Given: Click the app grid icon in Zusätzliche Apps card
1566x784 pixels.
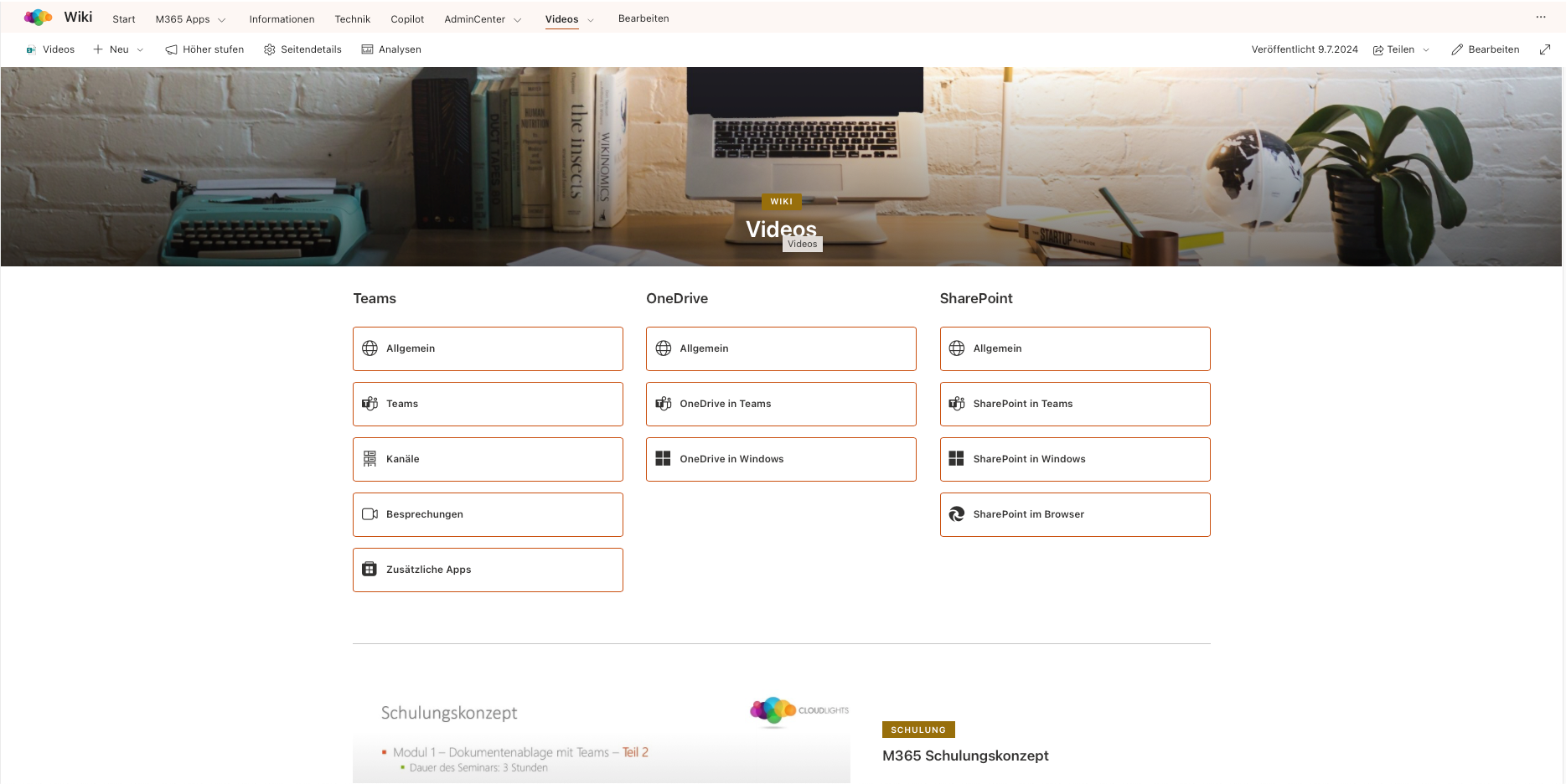Looking at the screenshot, I should click(370, 570).
